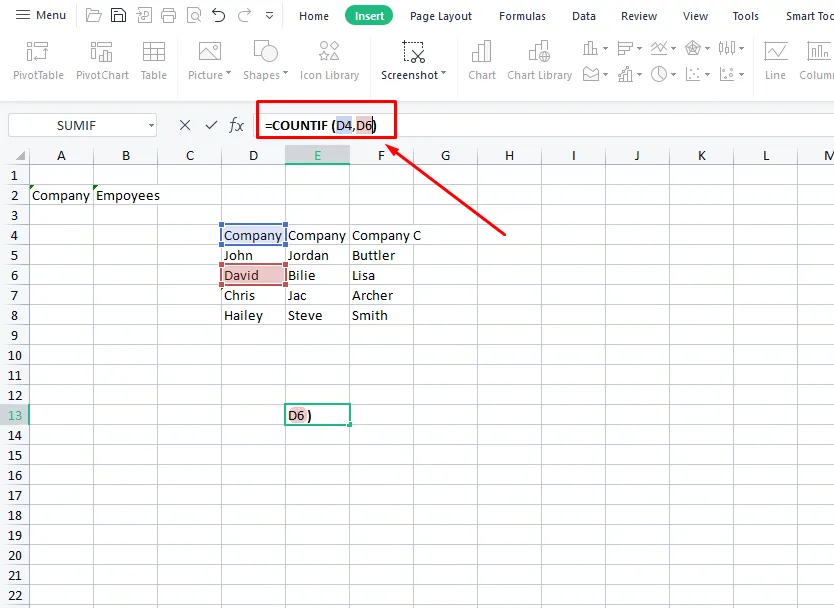Viewport: 834px width, 608px height.
Task: Click the Icon Library button
Action: [x=329, y=60]
